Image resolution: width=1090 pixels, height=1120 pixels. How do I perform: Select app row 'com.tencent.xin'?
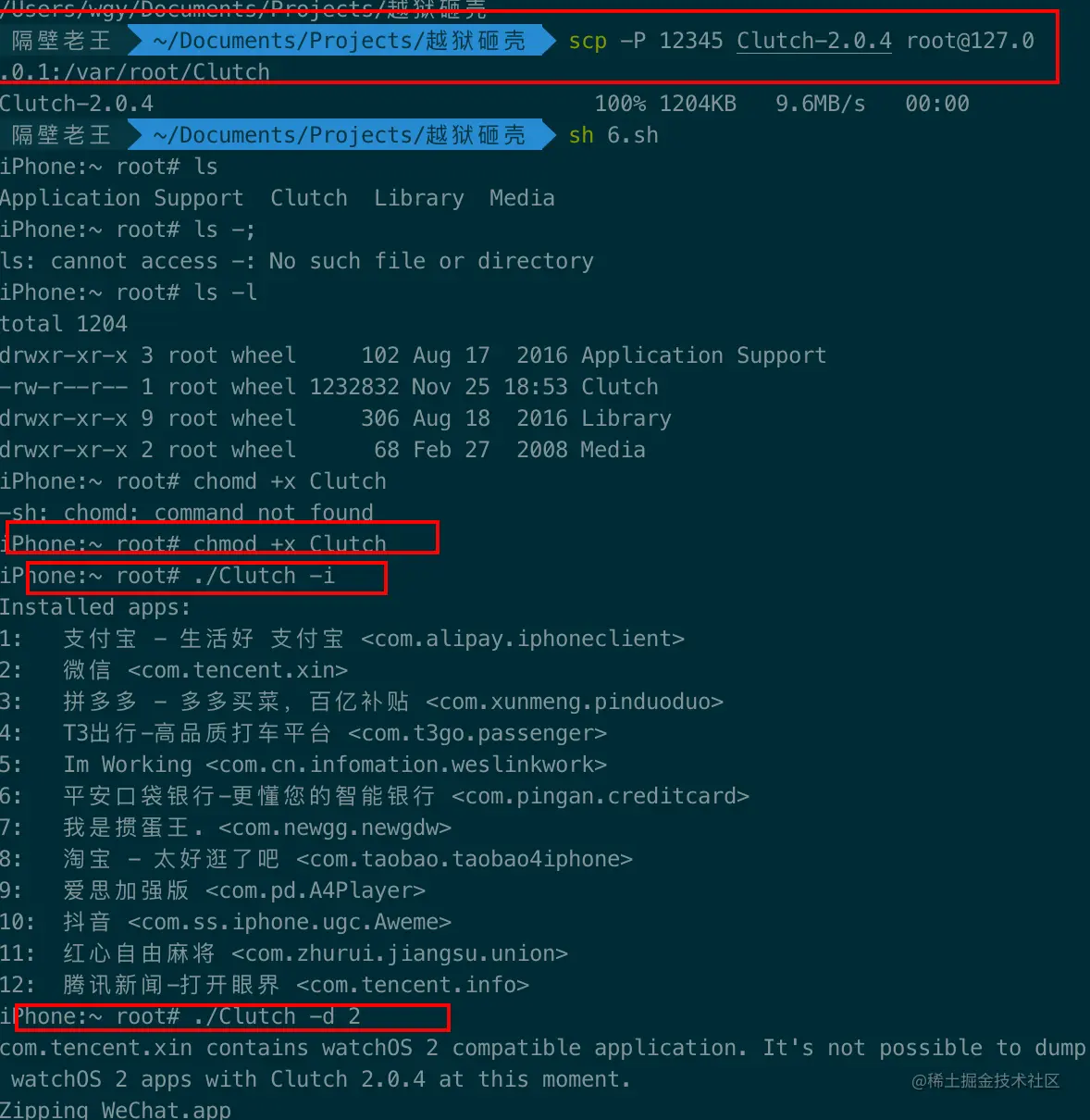point(174,670)
